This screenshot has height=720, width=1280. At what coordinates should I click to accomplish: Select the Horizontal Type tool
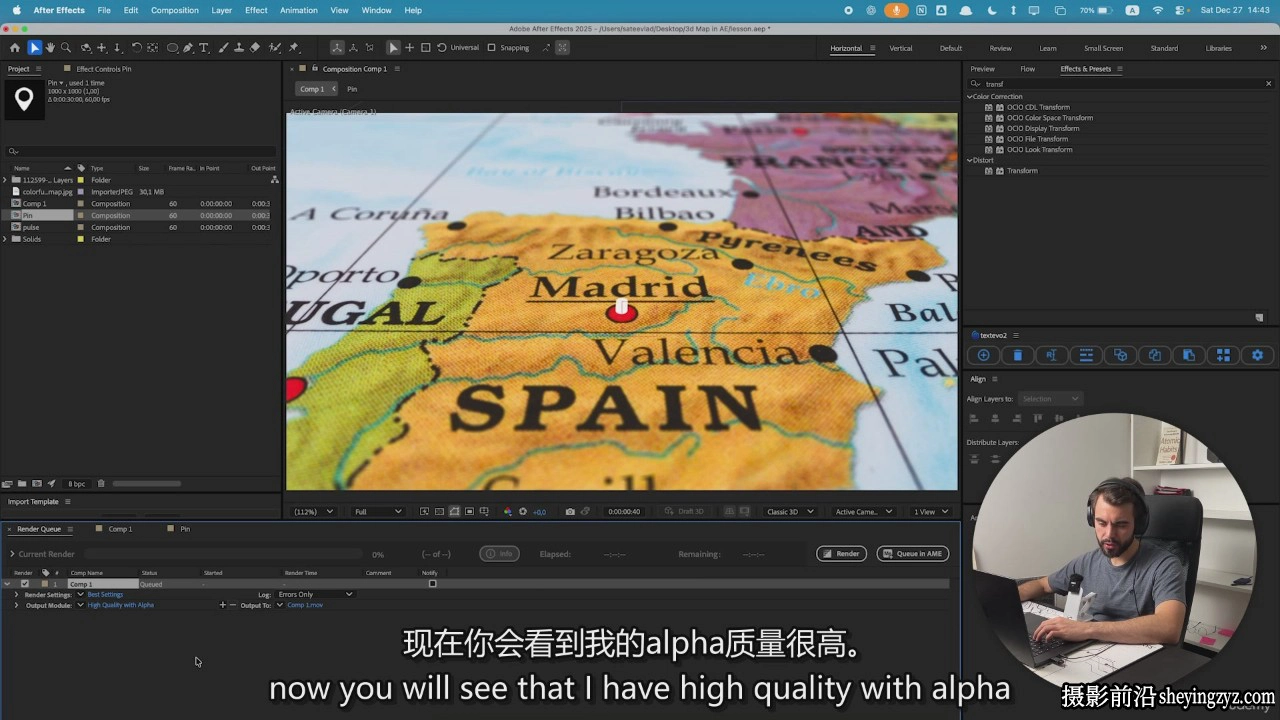click(x=203, y=47)
